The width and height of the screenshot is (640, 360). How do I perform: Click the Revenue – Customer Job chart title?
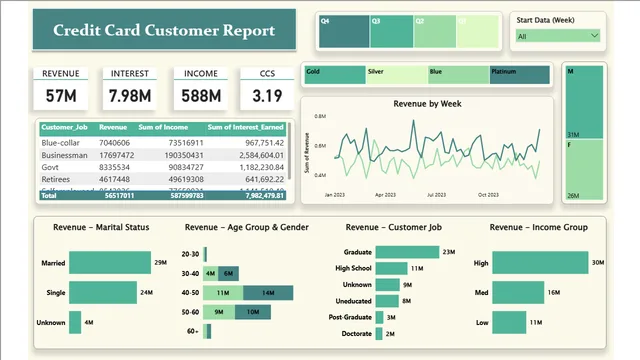point(393,227)
